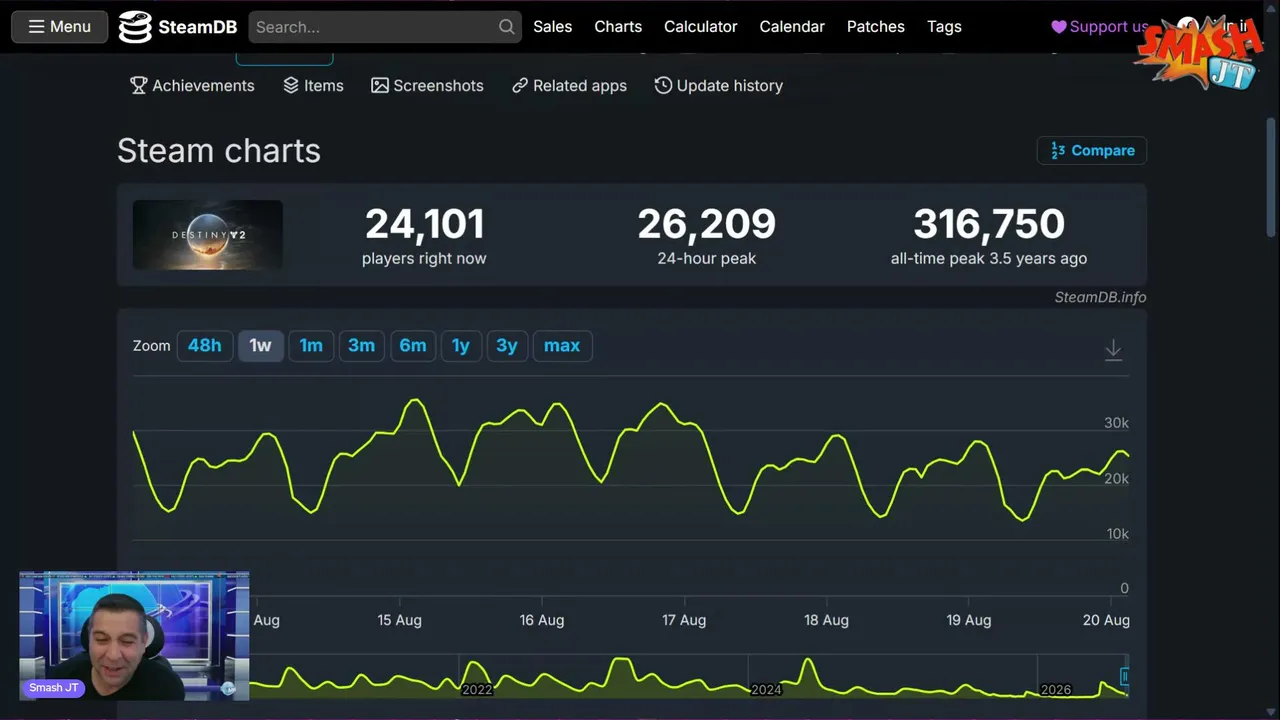Screen dimensions: 1280x720
Task: Click the chart download arrow icon
Action: pyautogui.click(x=1113, y=350)
